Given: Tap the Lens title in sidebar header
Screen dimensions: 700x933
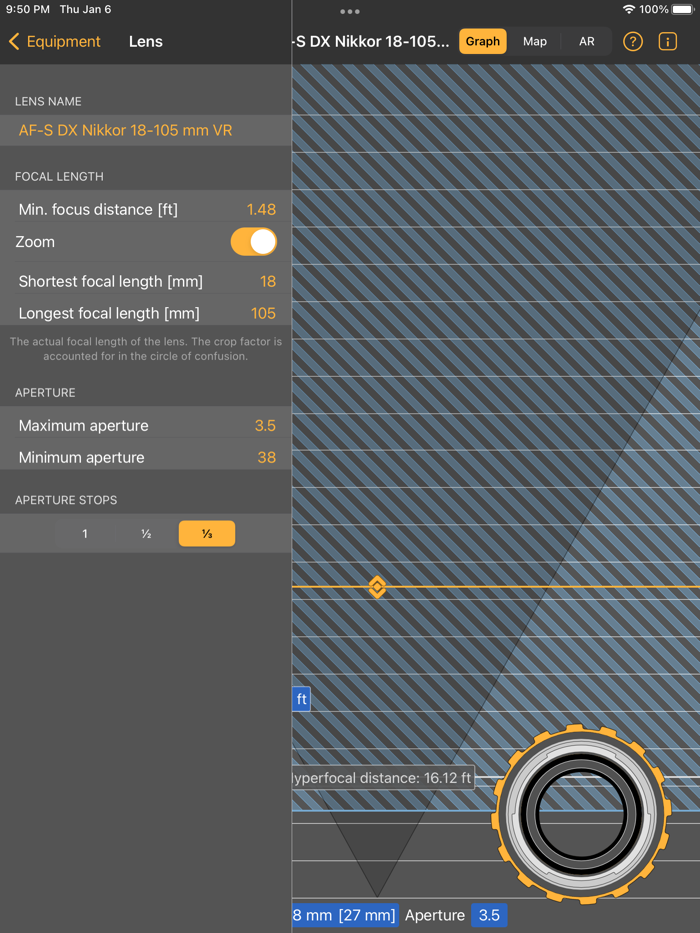Looking at the screenshot, I should coord(146,42).
